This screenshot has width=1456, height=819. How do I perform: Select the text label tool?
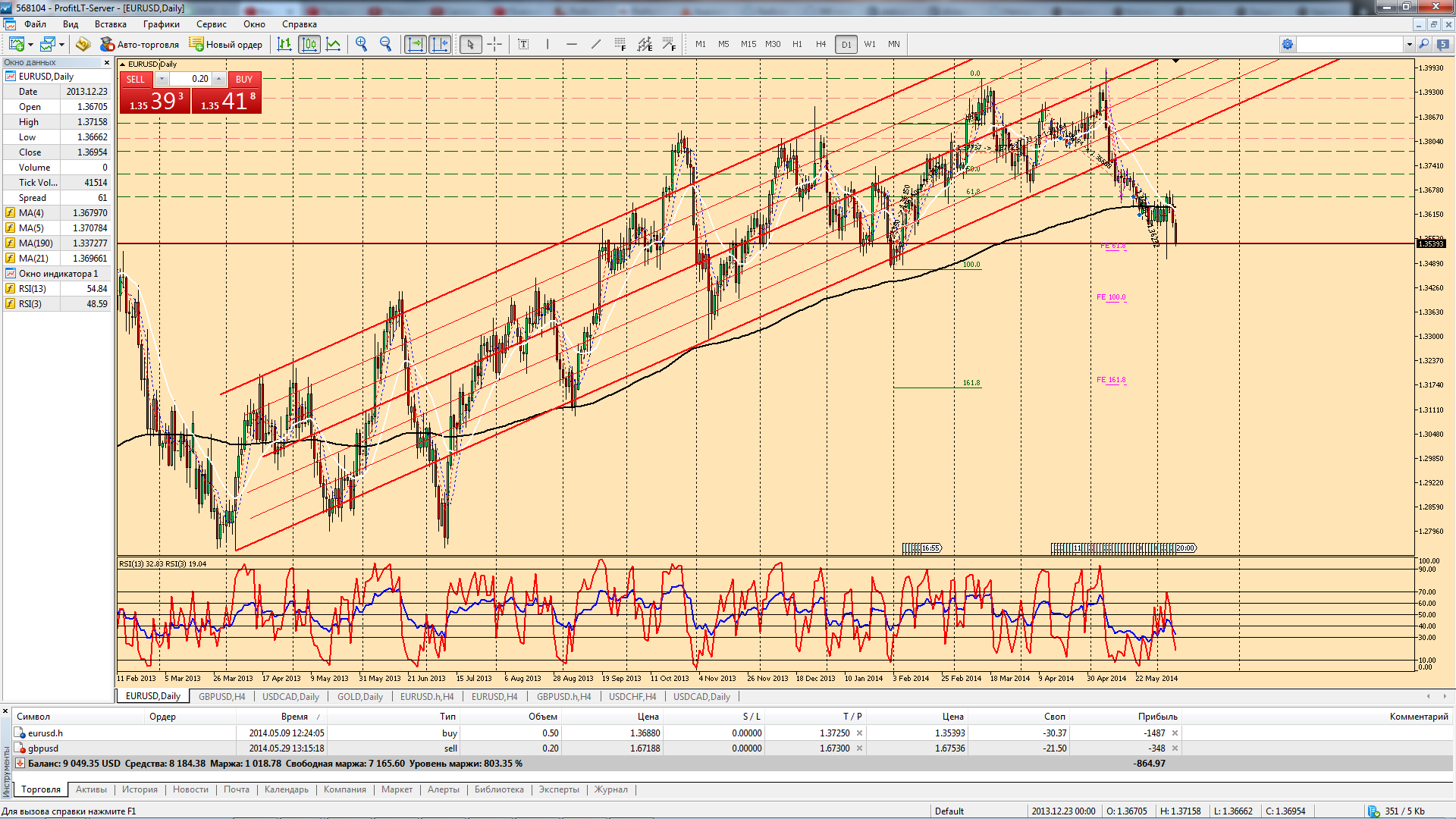point(523,44)
